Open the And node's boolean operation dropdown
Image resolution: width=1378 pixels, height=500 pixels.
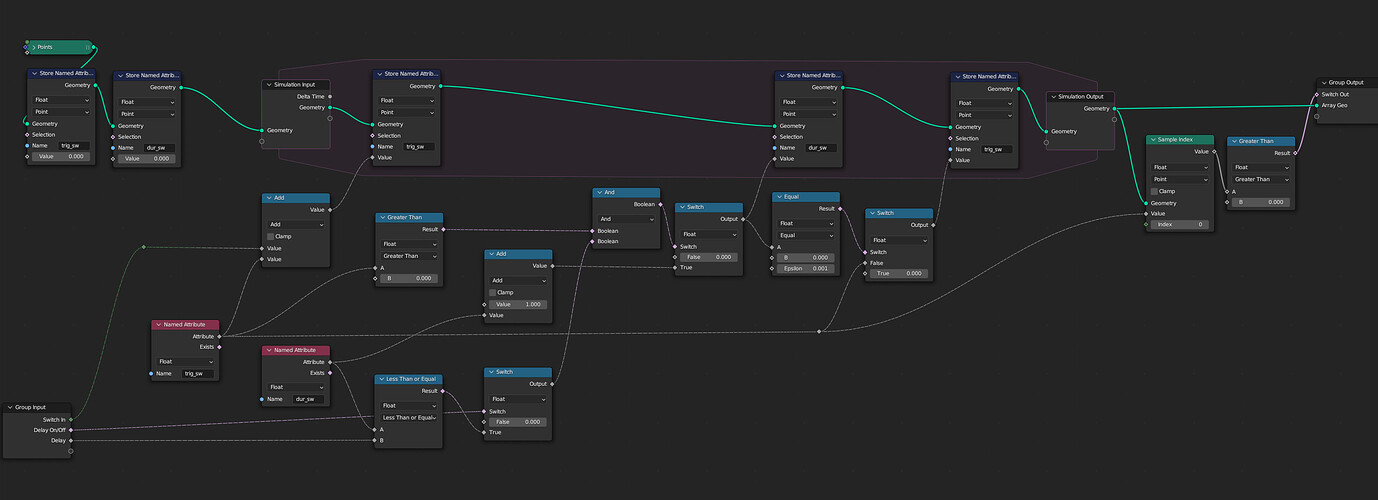[627, 219]
